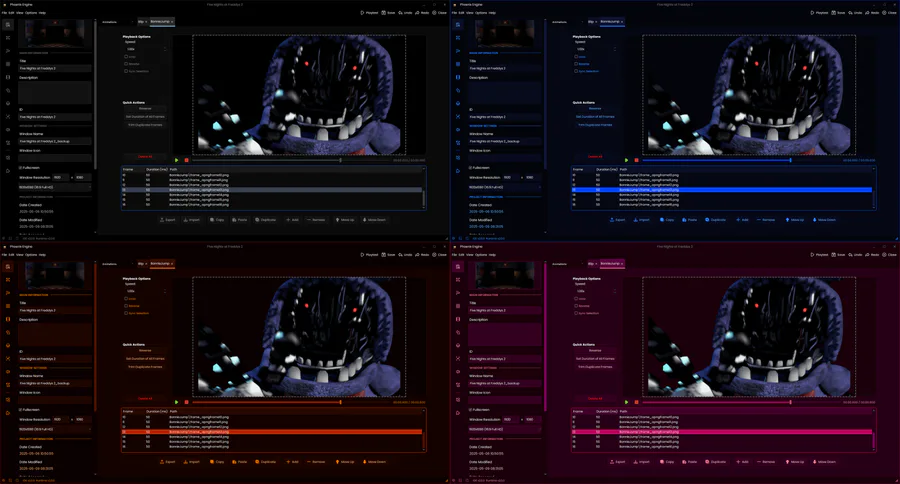Toggle Sync Selection in the blue-theme window
The height and width of the screenshot is (484, 900).
[x=576, y=71]
